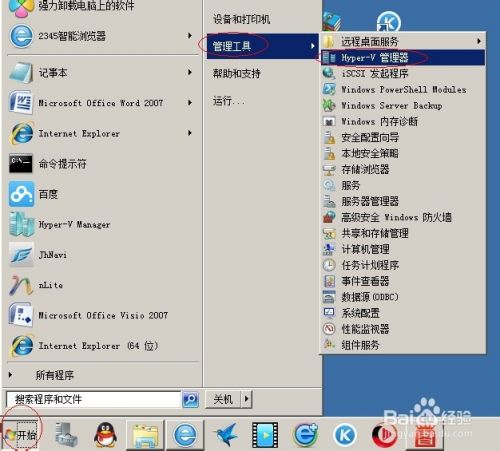Screen dimensions: 500x451
Task: Click the 2345 browser e icon in taskbar
Action: [185, 435]
